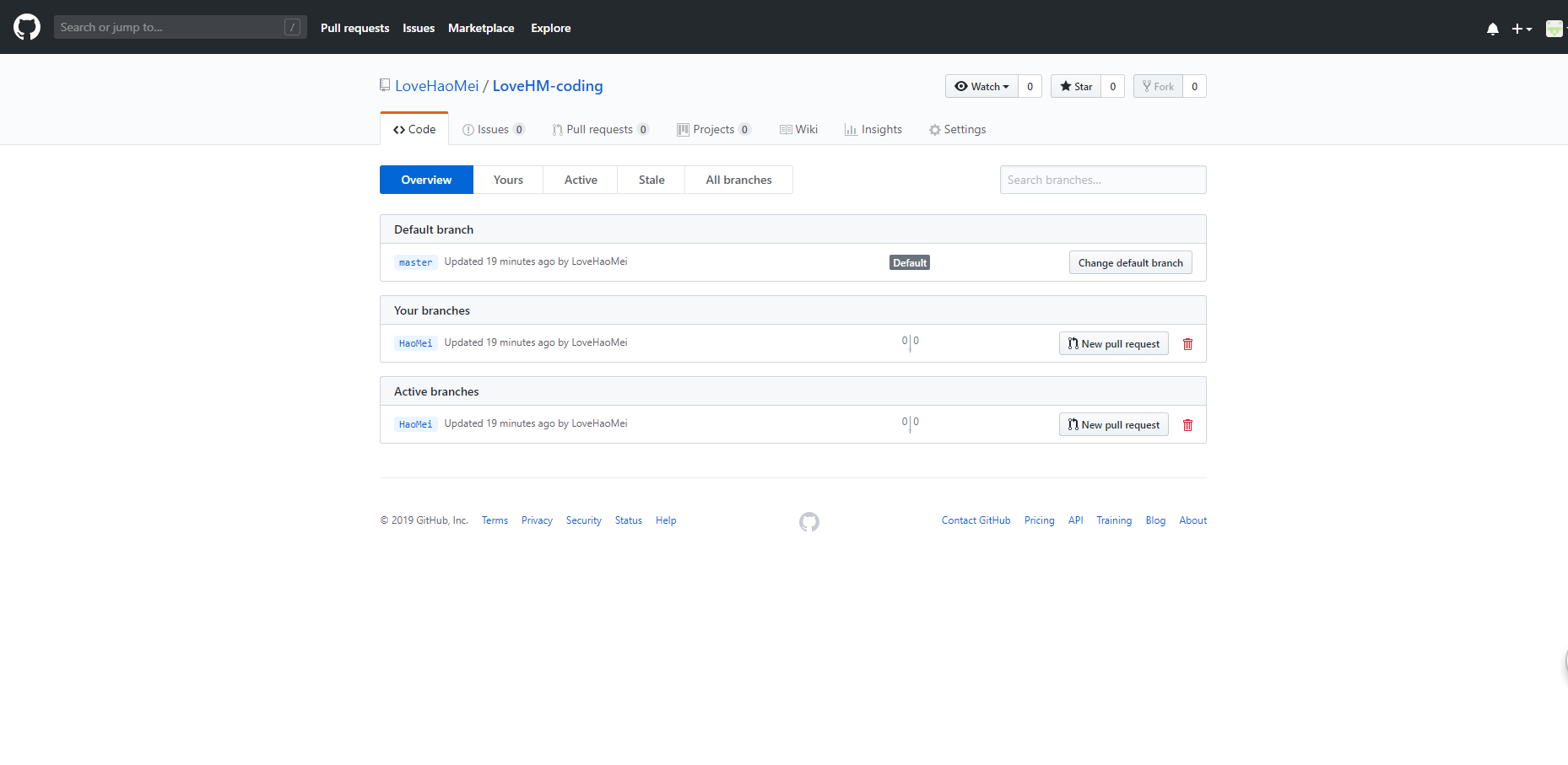
Task: Switch to the Code tab
Action: coord(414,129)
